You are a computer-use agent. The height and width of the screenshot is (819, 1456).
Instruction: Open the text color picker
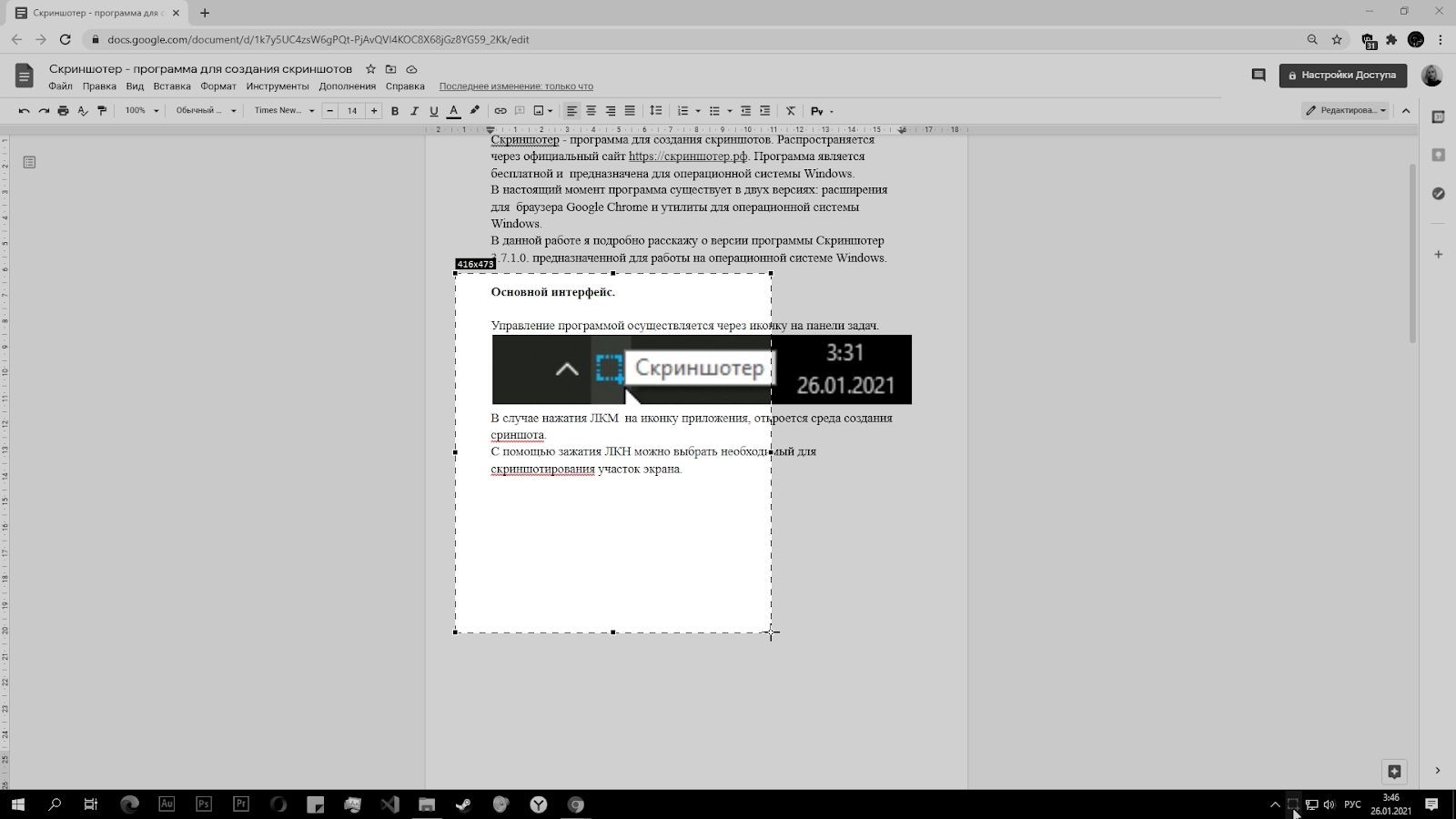pos(453,111)
